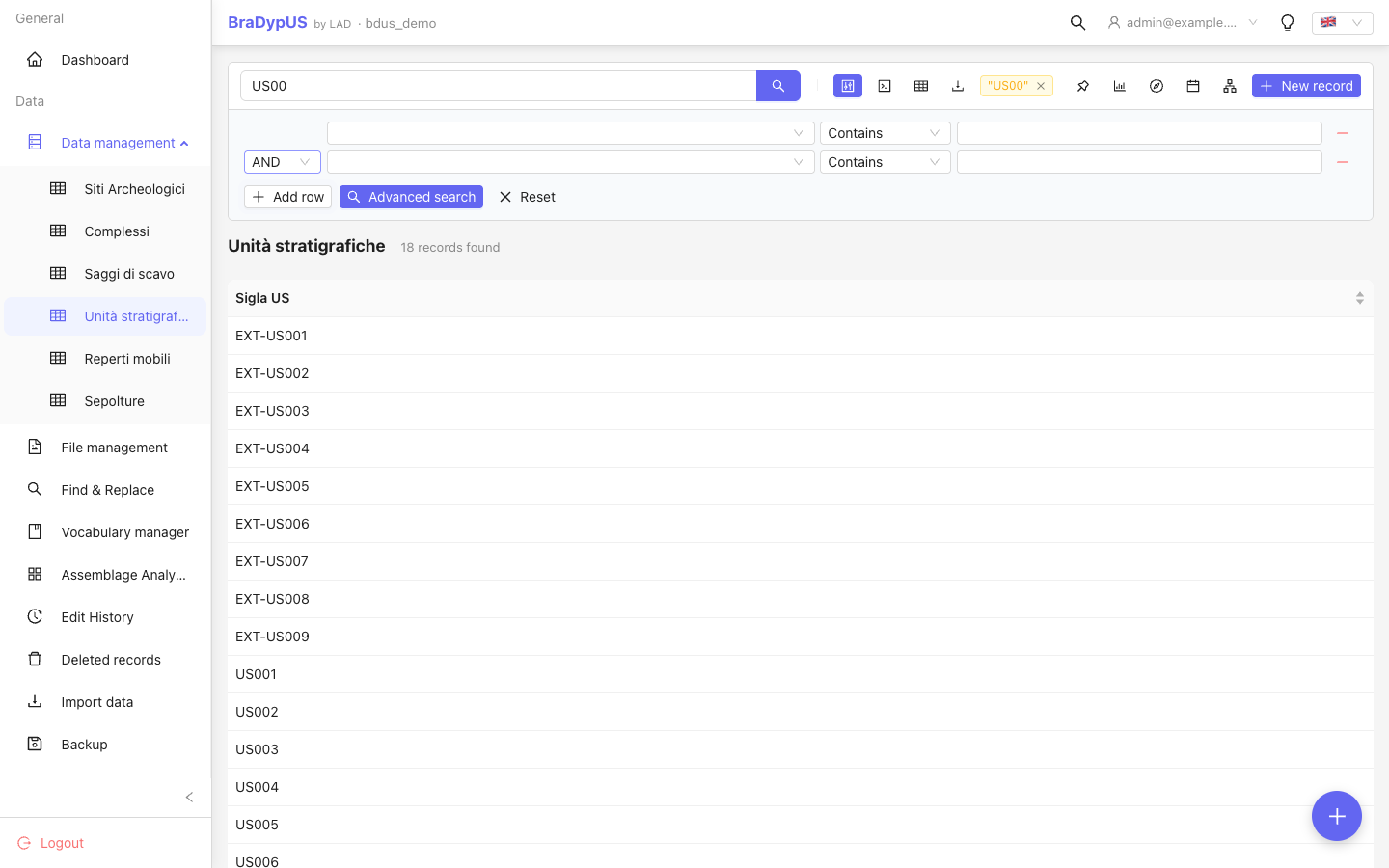Open File management
Screen dimensions: 1389x868
[106, 448]
